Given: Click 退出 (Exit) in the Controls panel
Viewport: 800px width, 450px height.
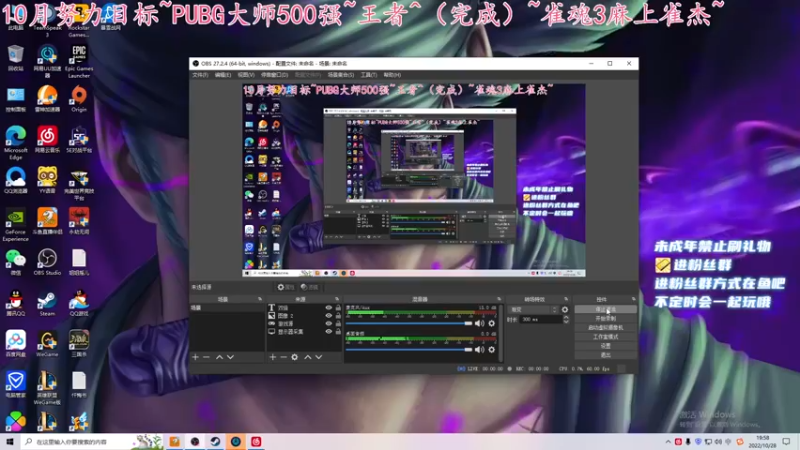Looking at the screenshot, I should point(606,355).
